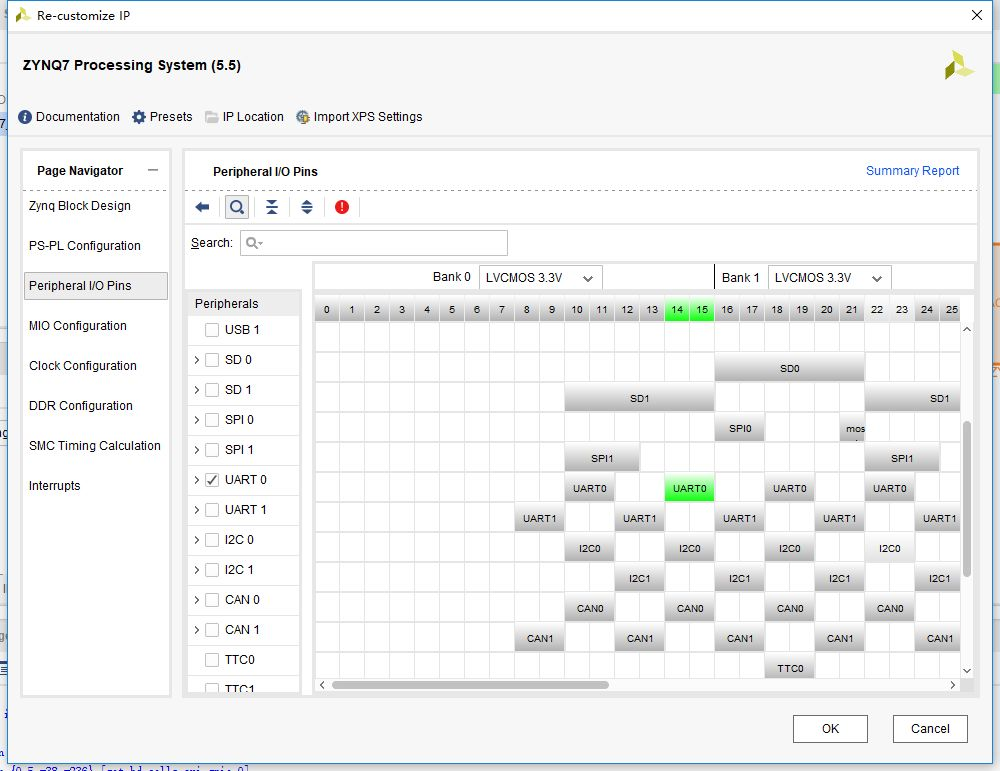The width and height of the screenshot is (1000, 771).
Task: Select green UART0 pin block on MIO 14-15
Action: 689,488
